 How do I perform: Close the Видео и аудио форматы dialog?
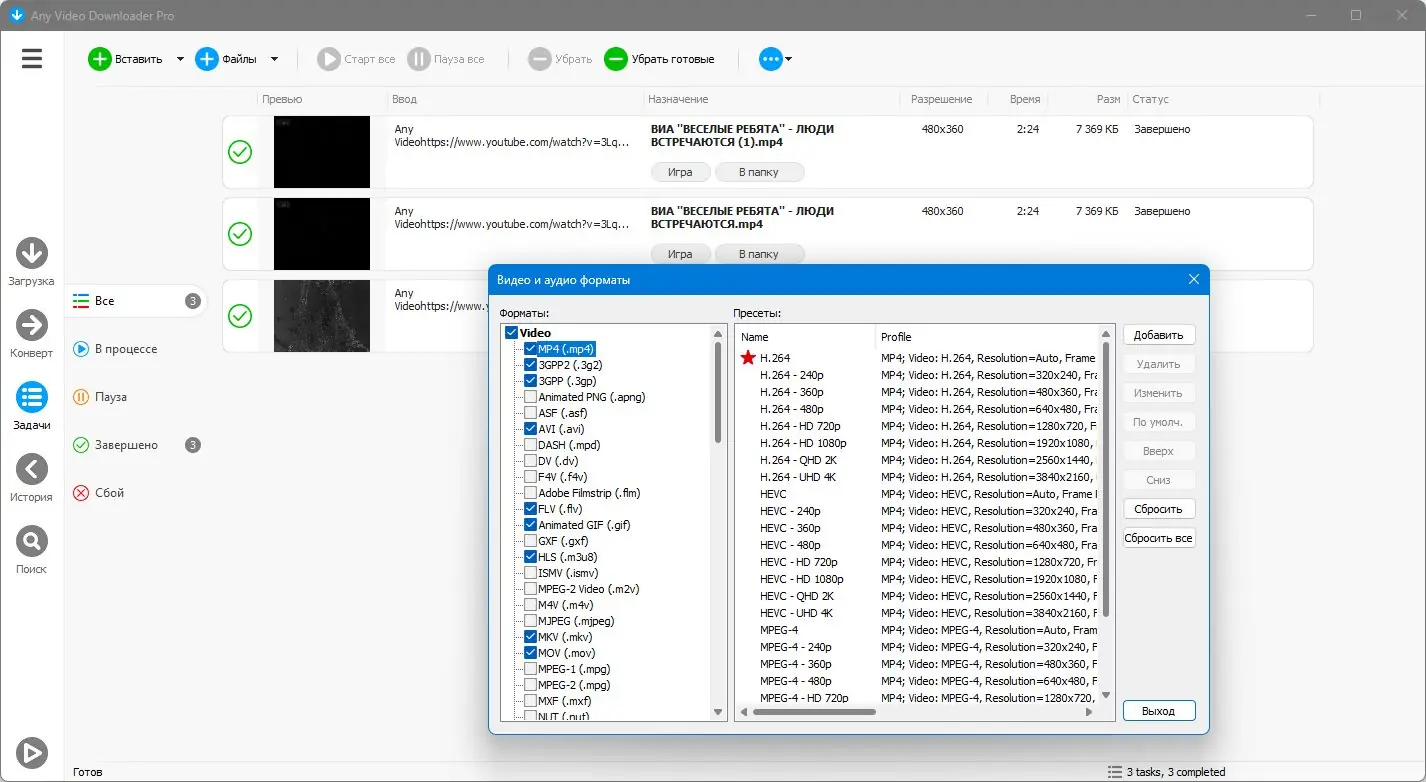(1194, 280)
